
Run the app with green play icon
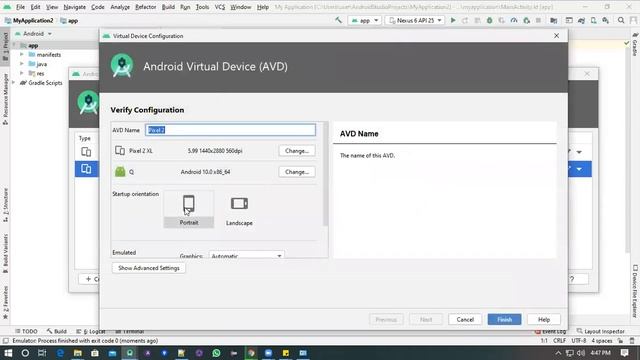(453, 20)
